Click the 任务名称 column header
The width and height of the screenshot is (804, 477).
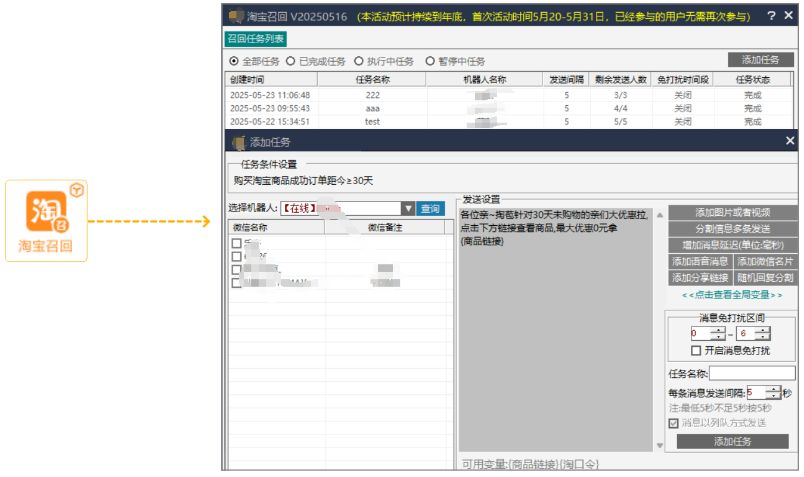click(372, 80)
